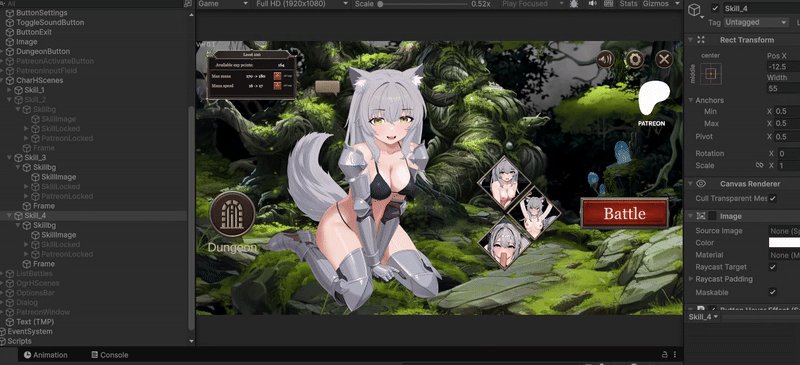This screenshot has width=800, height=365.
Task: Click the Skill_4 name field in Inspector
Action: click(x=761, y=9)
